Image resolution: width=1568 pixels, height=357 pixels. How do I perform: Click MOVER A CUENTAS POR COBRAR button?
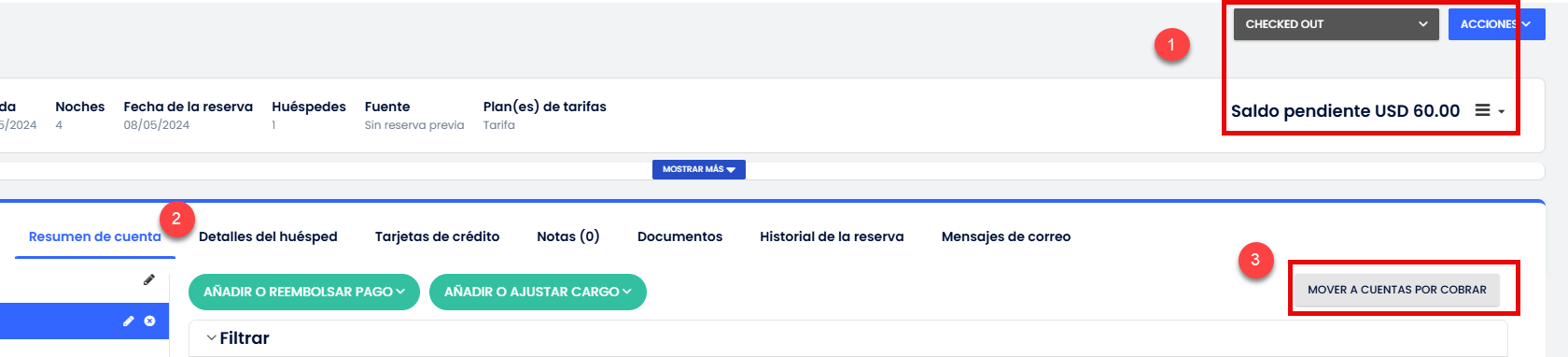pos(1396,290)
